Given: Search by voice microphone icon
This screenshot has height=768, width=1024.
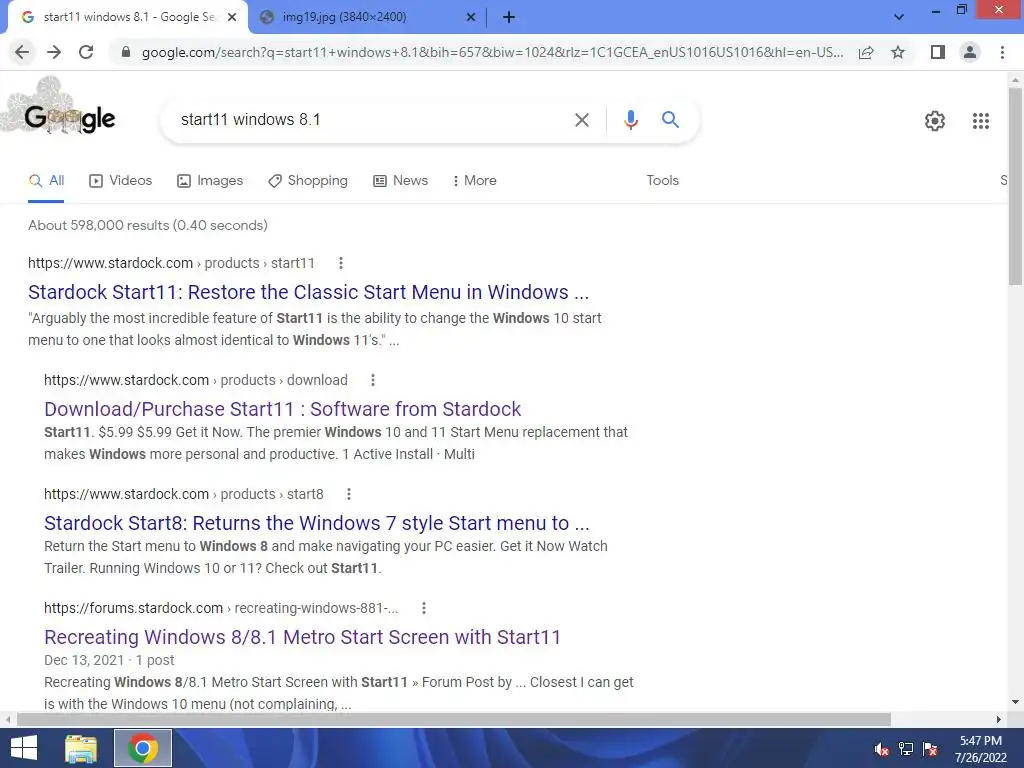Looking at the screenshot, I should (630, 120).
